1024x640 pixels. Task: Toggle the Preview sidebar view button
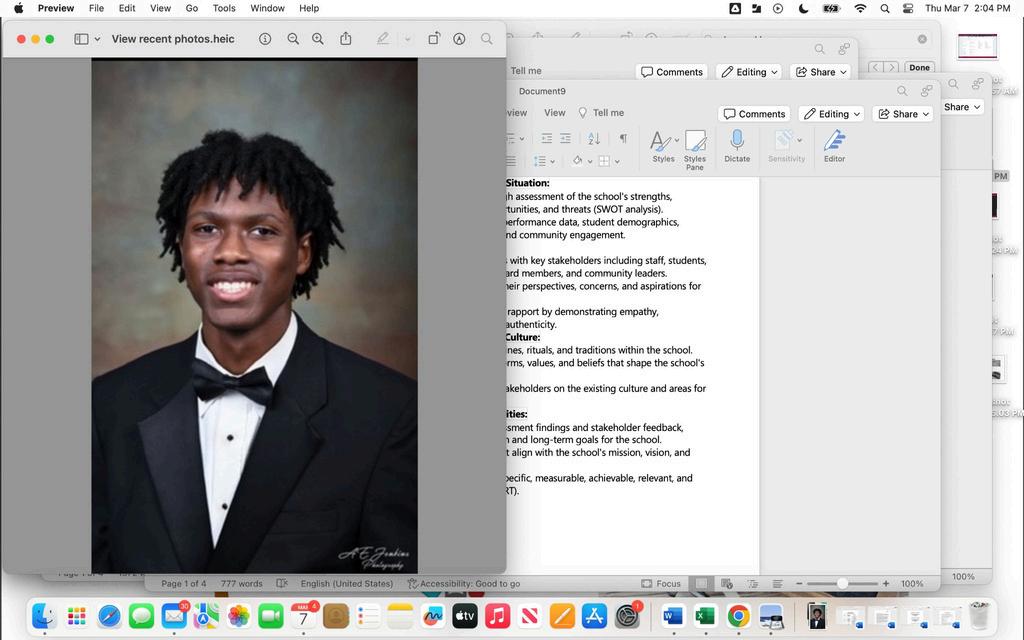(81, 39)
